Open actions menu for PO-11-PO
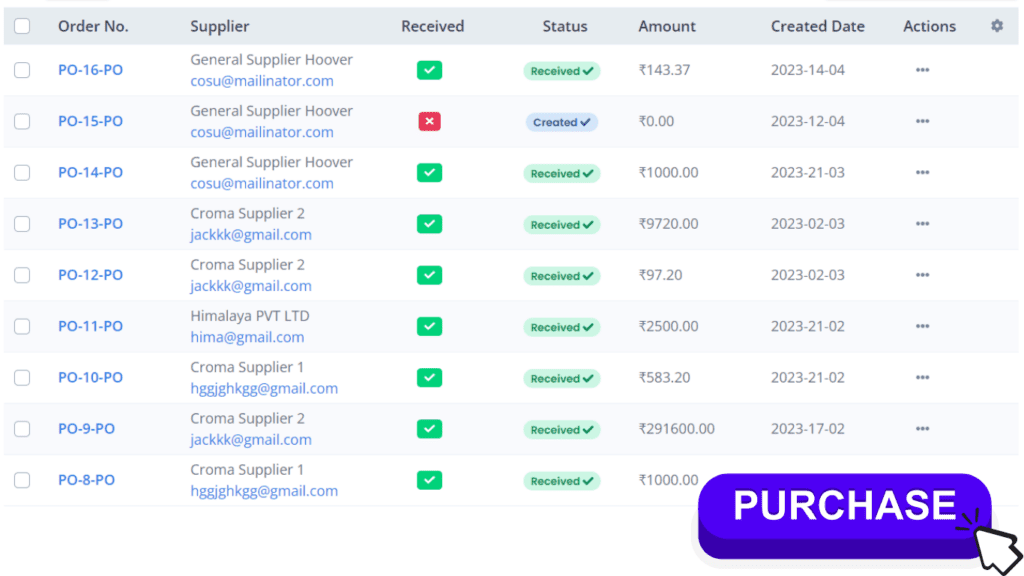Viewport: 1024px width, 576px height. click(922, 327)
